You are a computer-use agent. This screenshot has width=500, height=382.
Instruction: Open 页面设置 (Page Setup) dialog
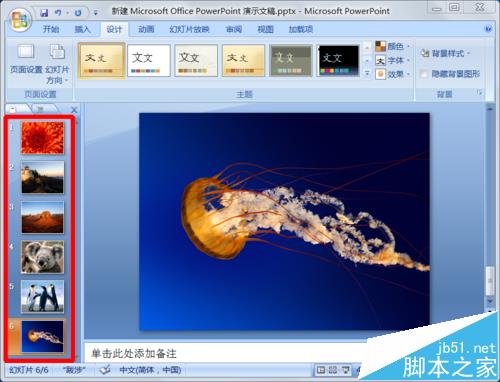click(26, 59)
